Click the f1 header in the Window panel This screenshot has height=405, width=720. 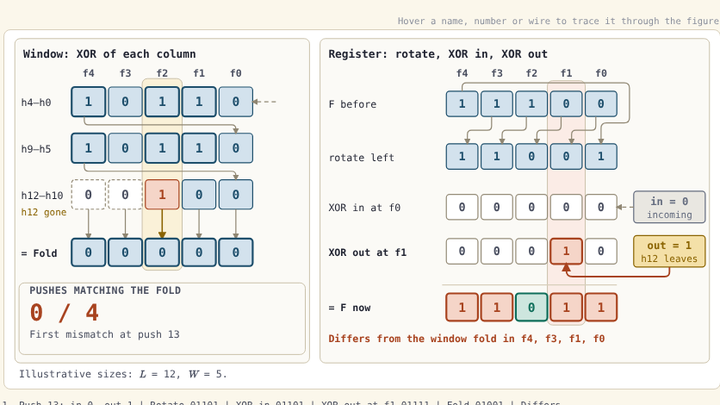click(x=199, y=73)
